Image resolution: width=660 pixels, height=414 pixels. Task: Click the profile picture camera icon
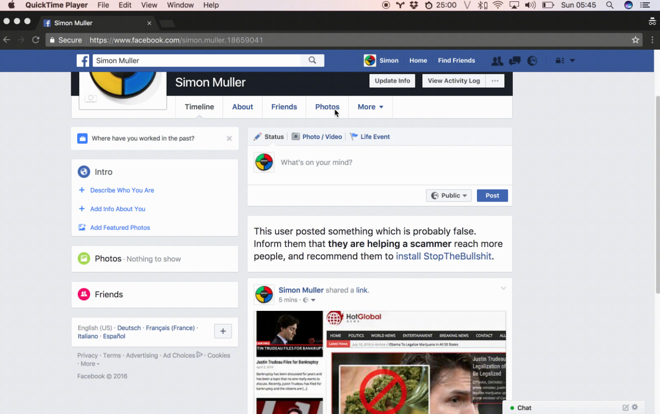(90, 98)
